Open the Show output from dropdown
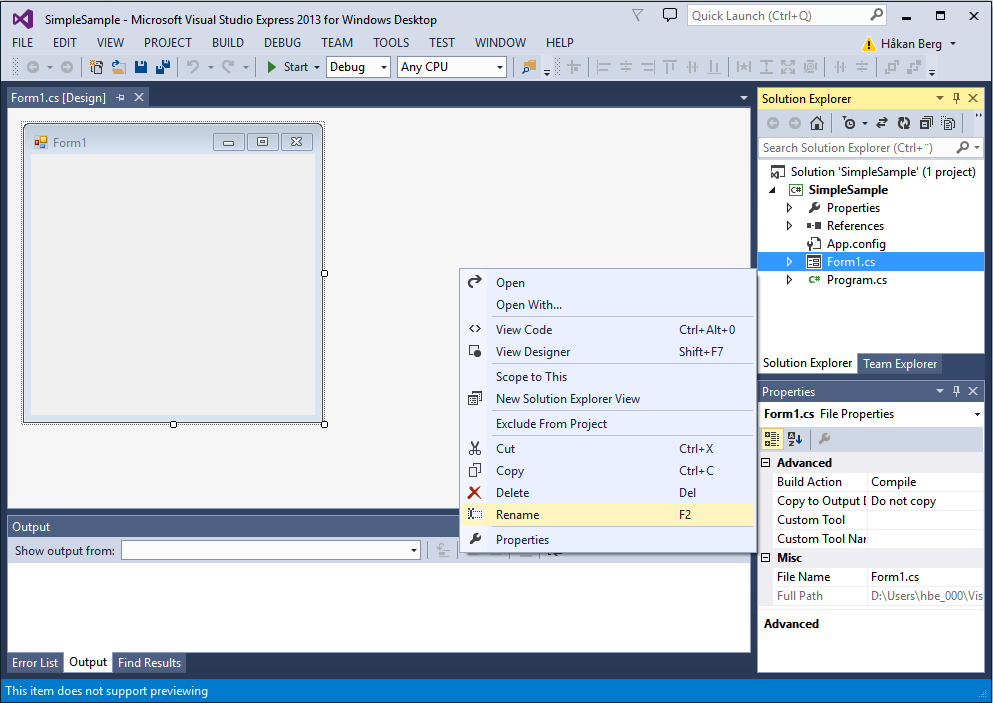This screenshot has height=703, width=993. pos(414,550)
